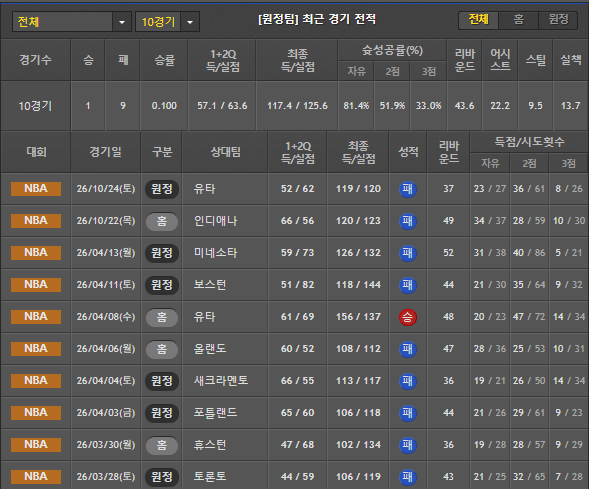Click the 상대팀 column header
The image size is (589, 489).
225,152
